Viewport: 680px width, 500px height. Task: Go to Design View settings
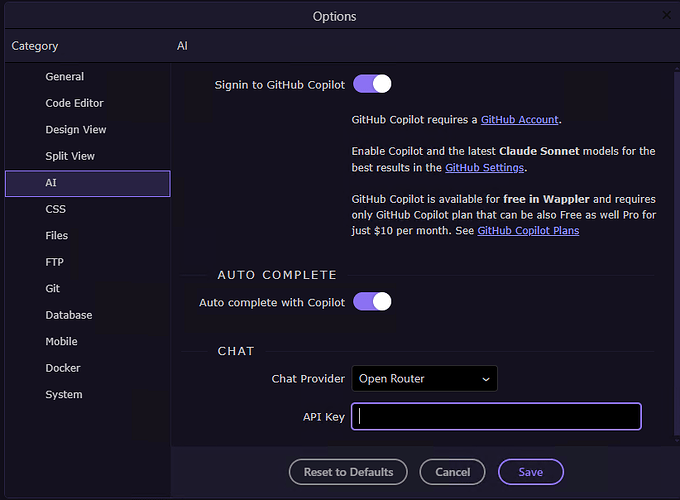pos(88,130)
